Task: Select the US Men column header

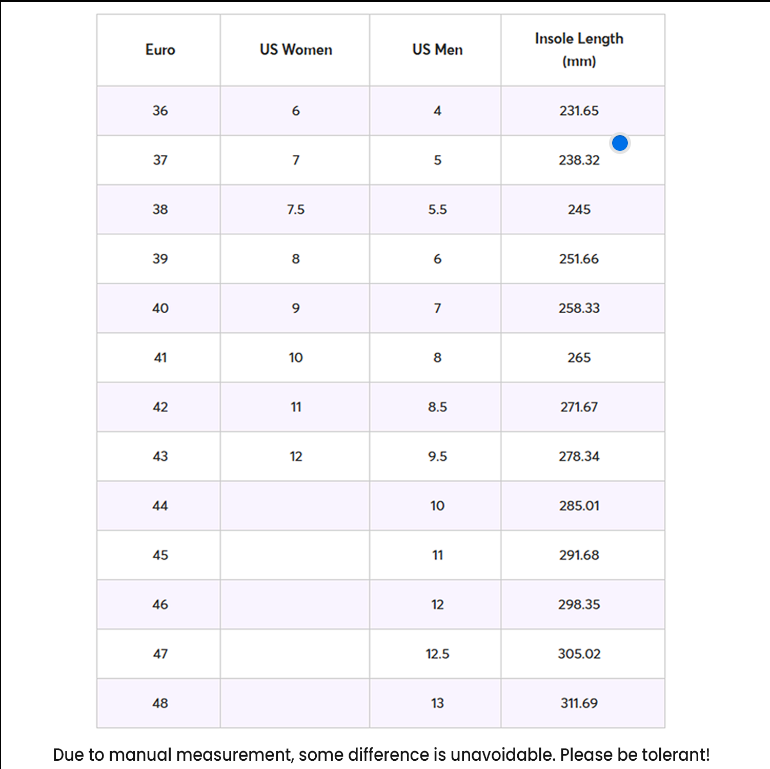Action: [437, 50]
